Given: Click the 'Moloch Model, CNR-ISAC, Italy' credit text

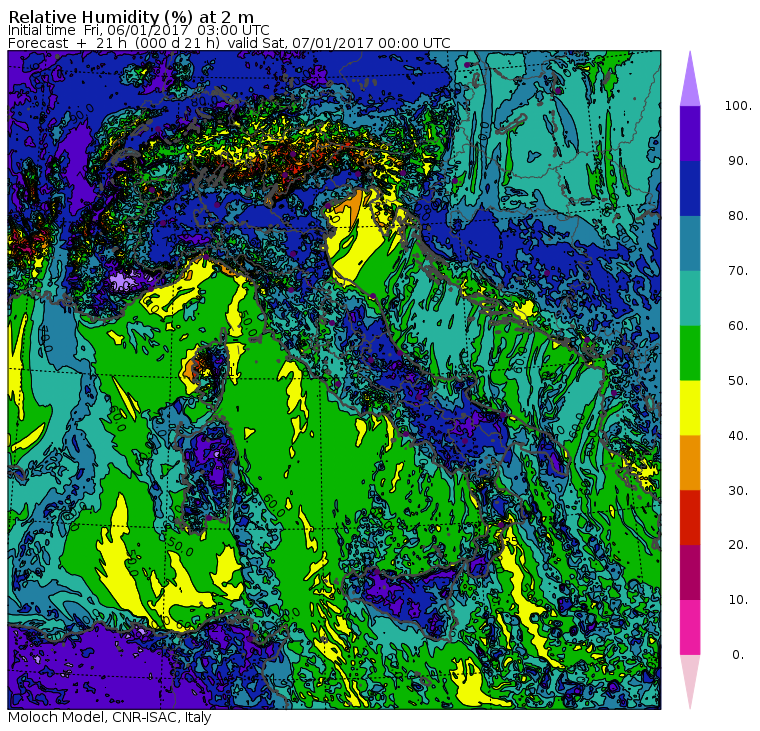Looking at the screenshot, I should (110, 717).
